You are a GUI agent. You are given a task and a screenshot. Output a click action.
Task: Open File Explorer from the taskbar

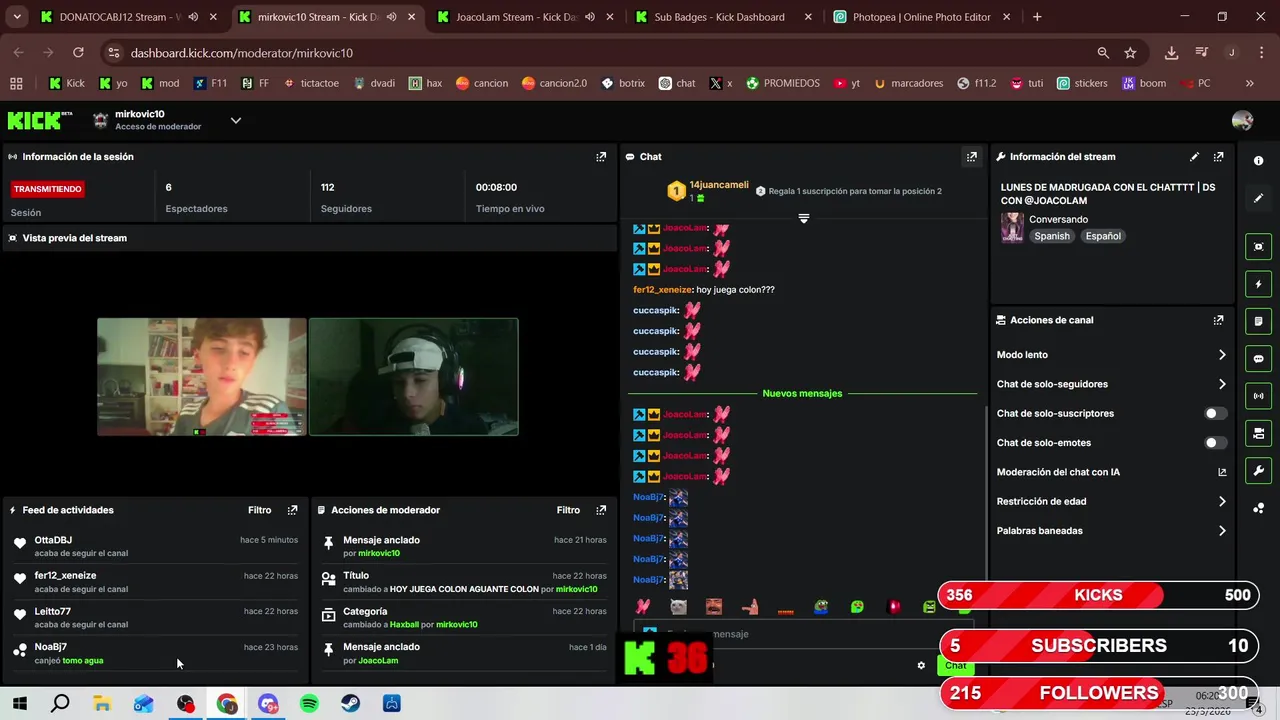pyautogui.click(x=102, y=704)
